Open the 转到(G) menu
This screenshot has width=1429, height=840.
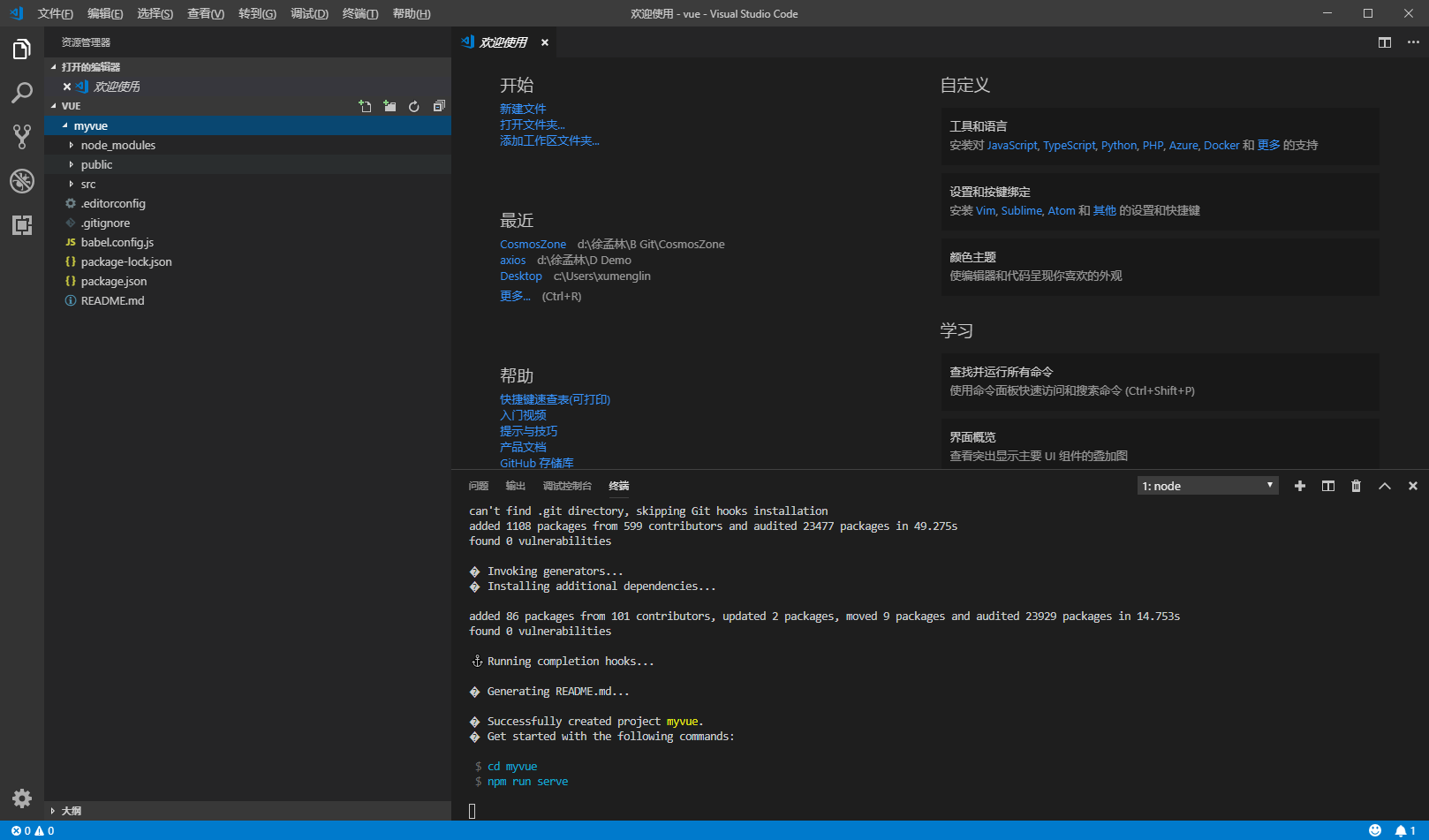(x=257, y=13)
